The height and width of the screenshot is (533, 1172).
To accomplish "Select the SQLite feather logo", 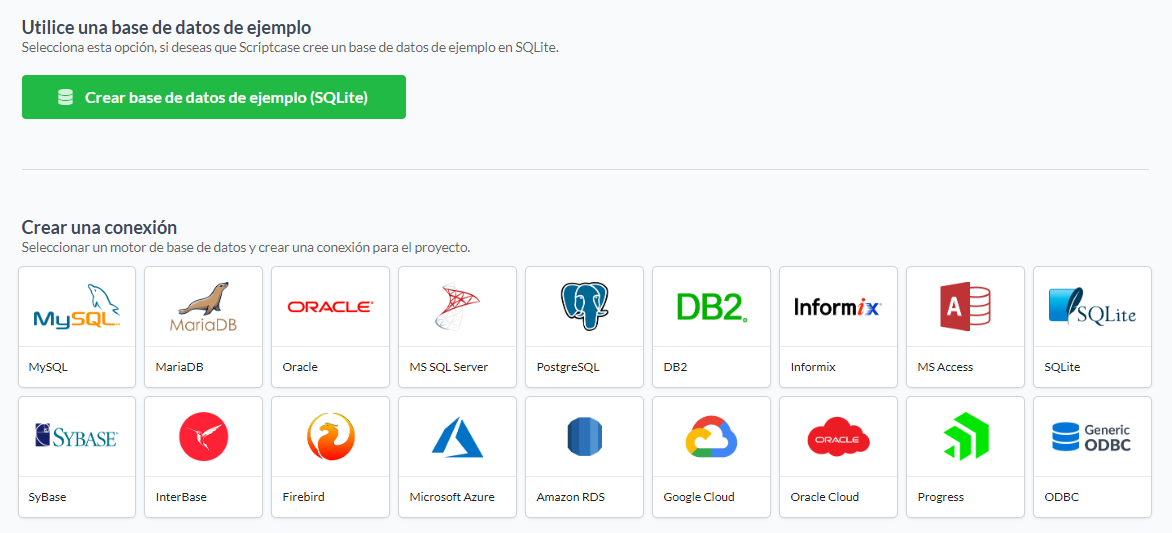I will (x=1092, y=306).
